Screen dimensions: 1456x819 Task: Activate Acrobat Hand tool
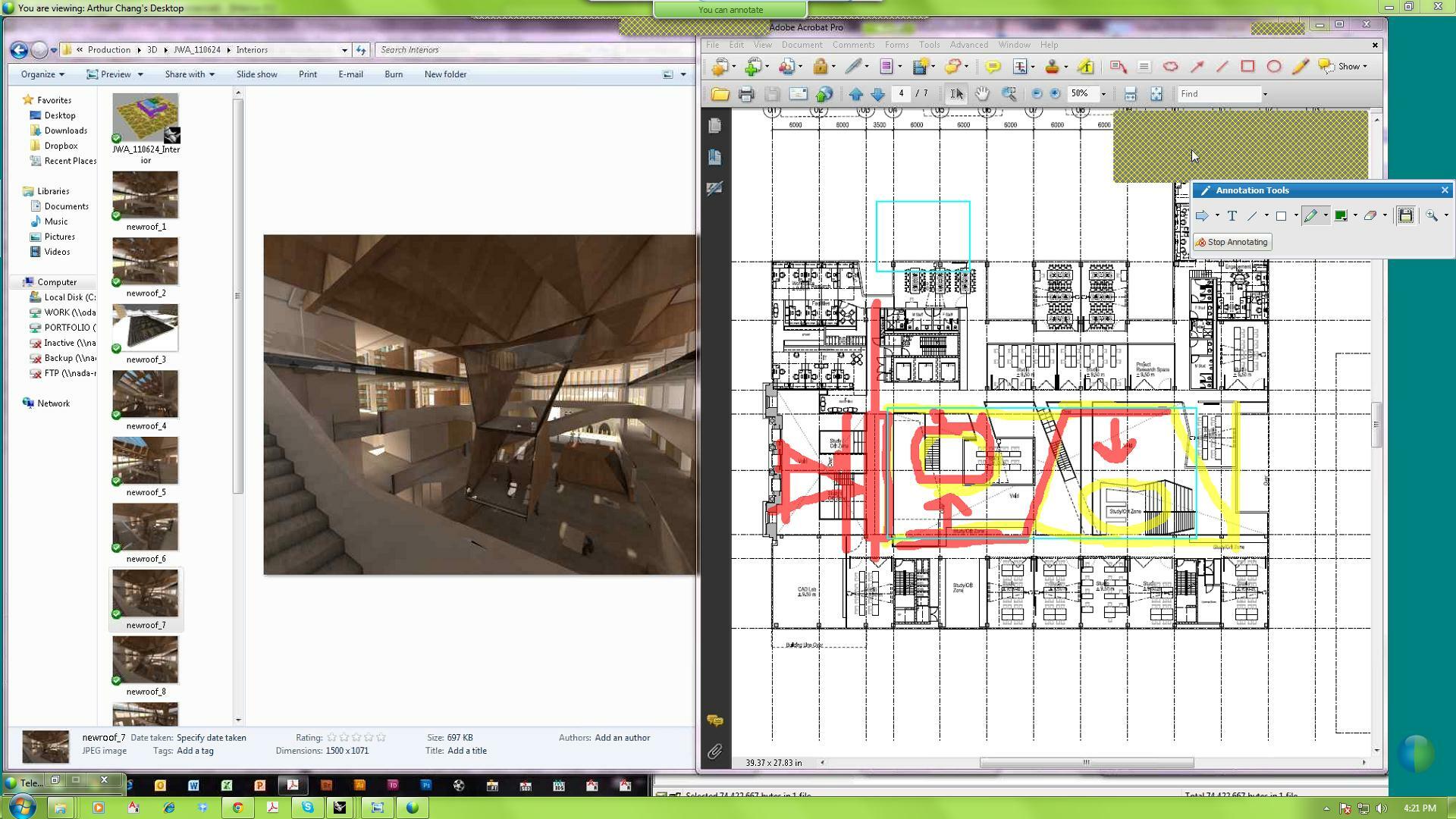pyautogui.click(x=983, y=94)
